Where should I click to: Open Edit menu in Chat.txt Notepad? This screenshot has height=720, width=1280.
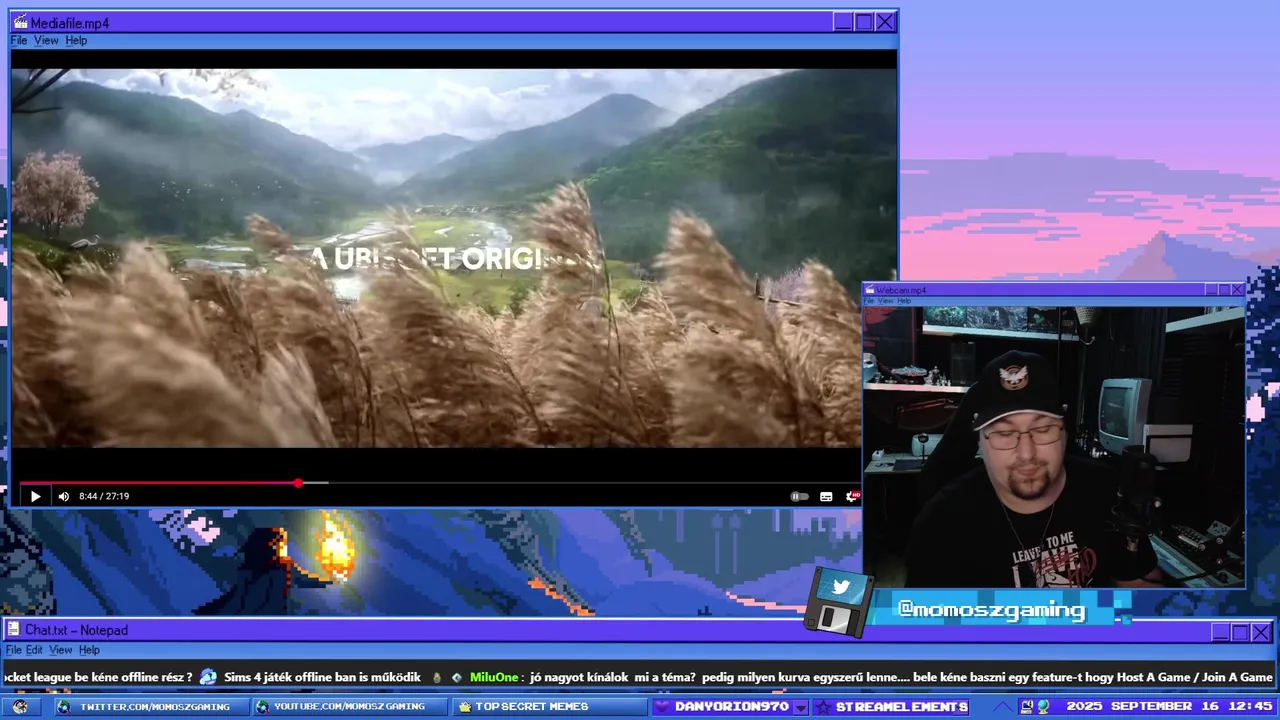point(34,650)
